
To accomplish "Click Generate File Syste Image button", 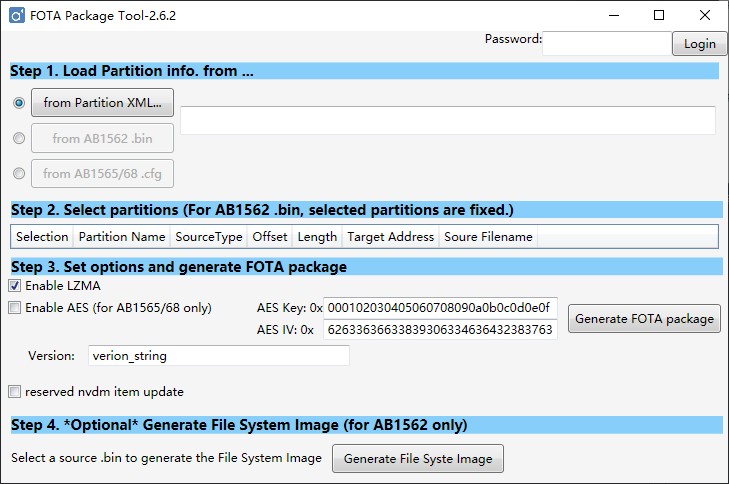I will pyautogui.click(x=418, y=459).
